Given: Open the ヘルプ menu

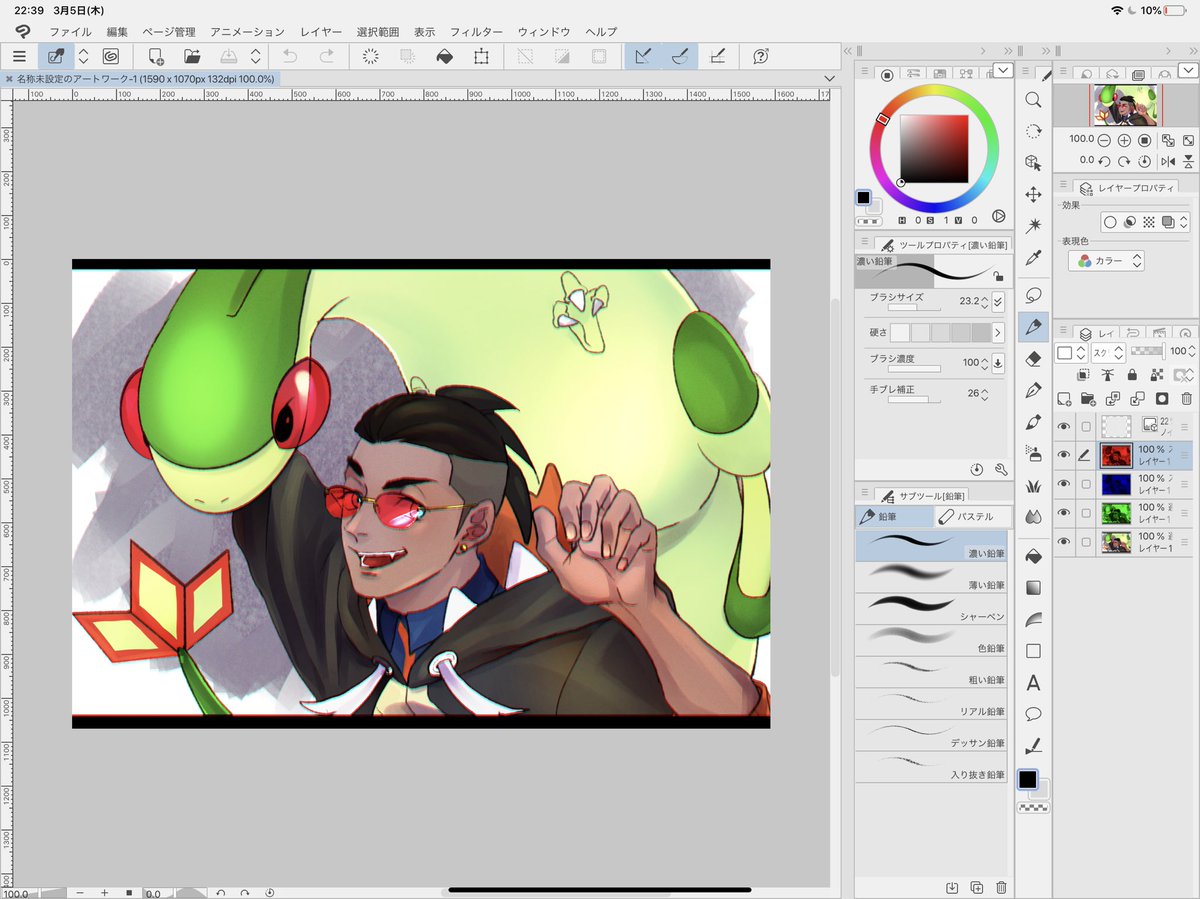Looking at the screenshot, I should [601, 32].
